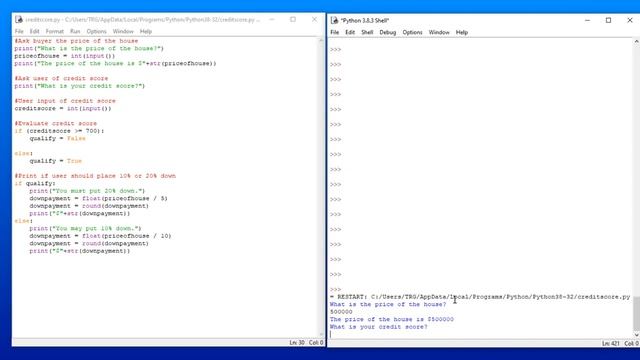
Task: Open File menu in Python Shell
Action: [x=335, y=32]
